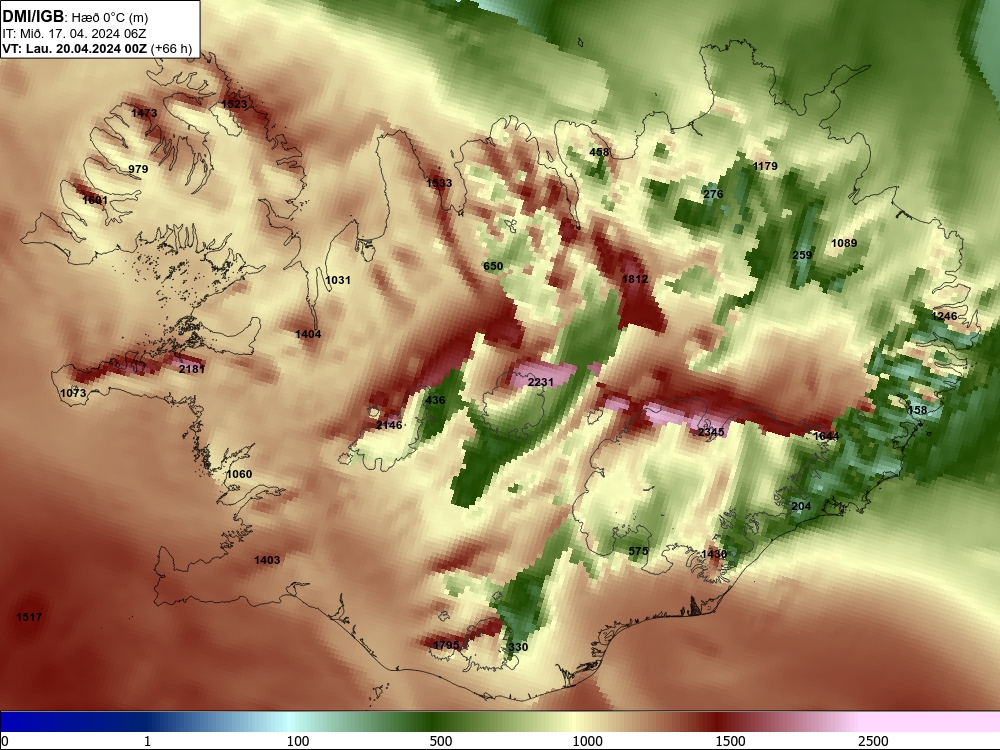This screenshot has width=1000, height=750.
Task: Click the map value label 2181
Action: 192,369
